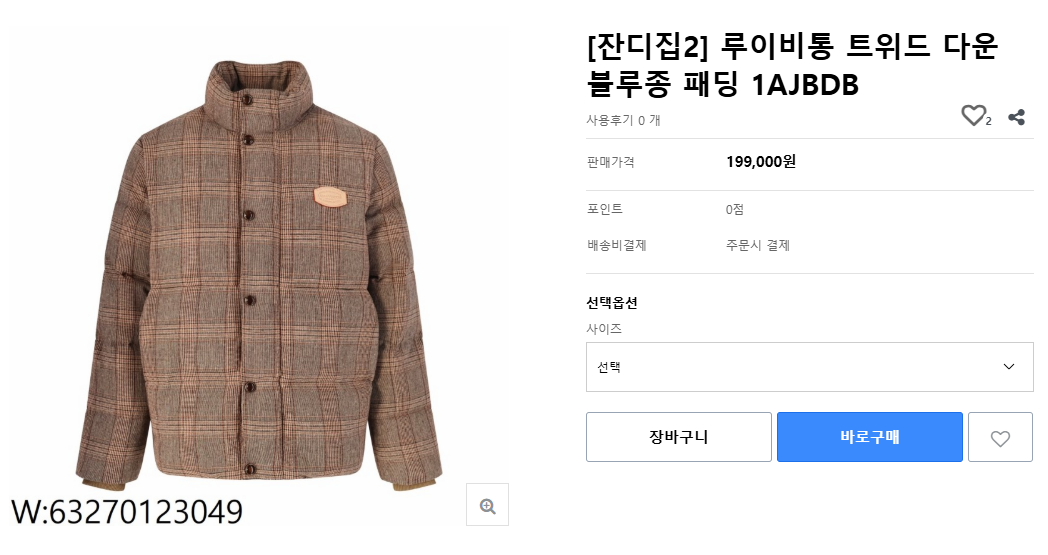Add to wishlist with heart button beside 바로구매
The image size is (1048, 555).
(x=1000, y=437)
